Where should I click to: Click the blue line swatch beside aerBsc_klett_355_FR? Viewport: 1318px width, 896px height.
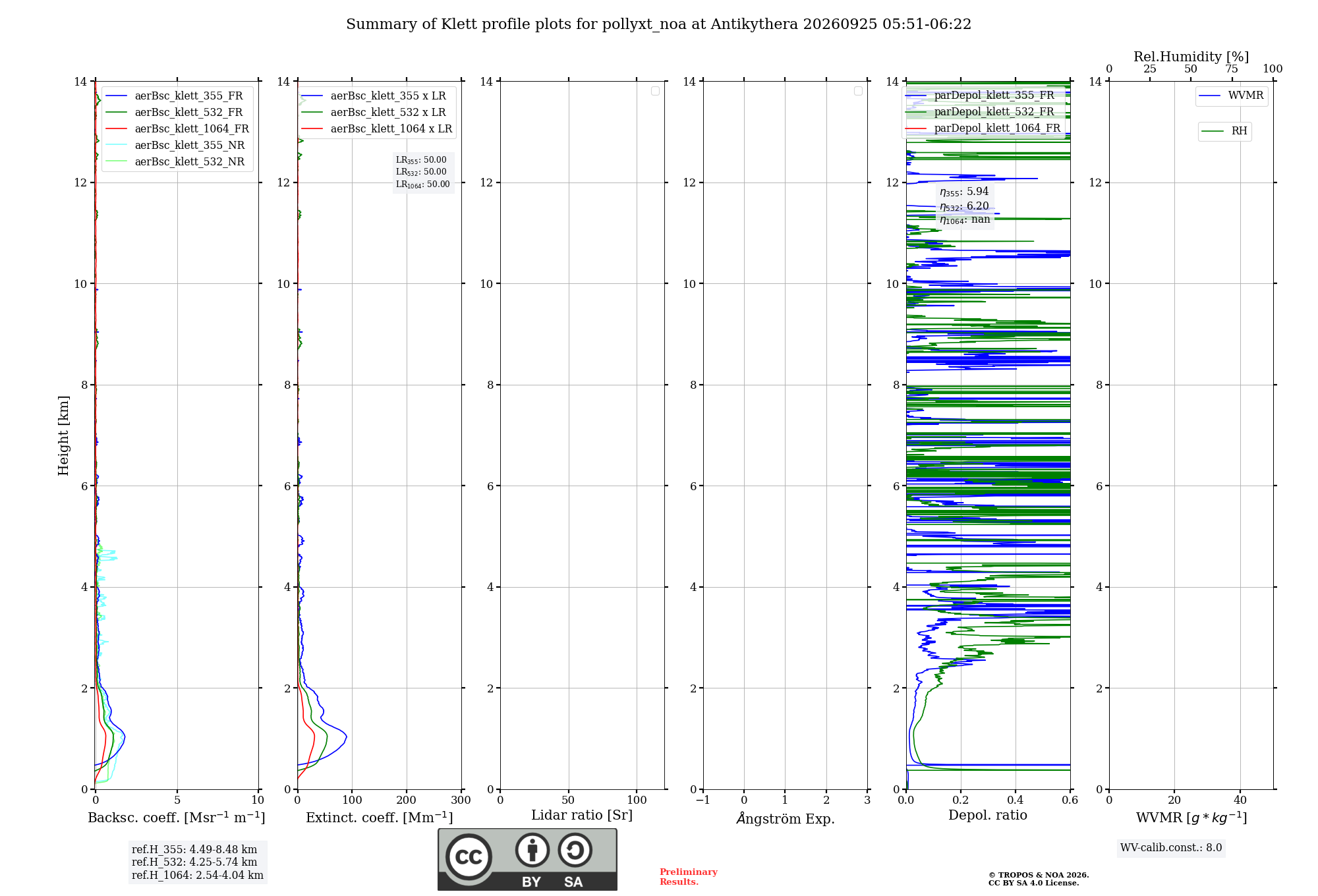click(117, 96)
